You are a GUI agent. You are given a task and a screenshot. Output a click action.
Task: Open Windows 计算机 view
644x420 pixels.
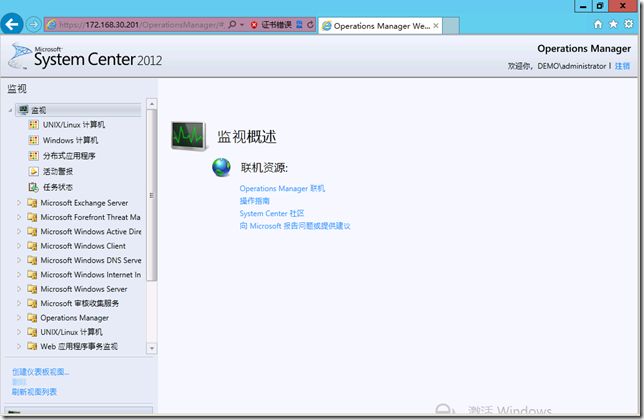70,140
